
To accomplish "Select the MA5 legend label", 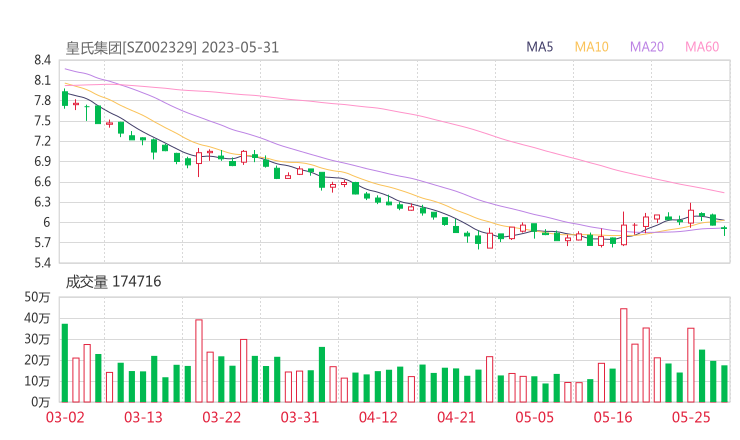I will coord(539,47).
